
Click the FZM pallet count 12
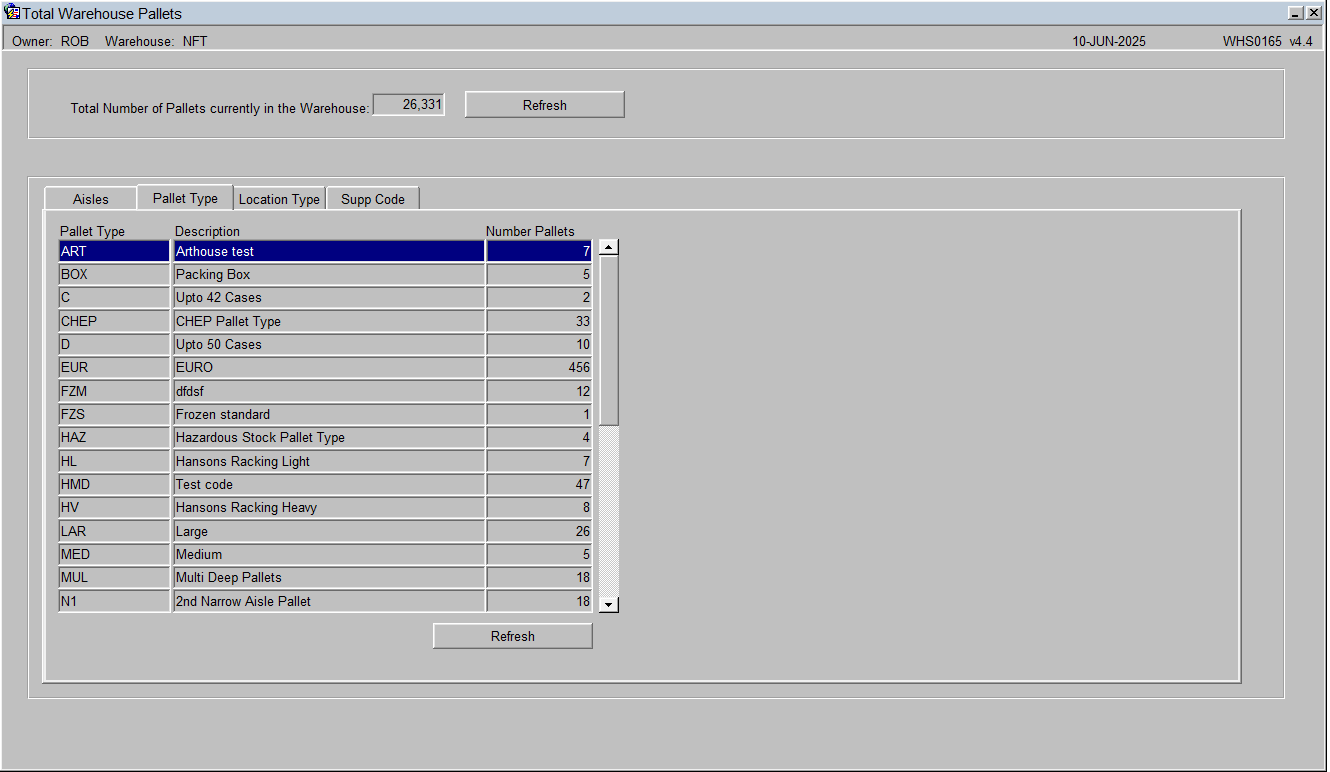pyautogui.click(x=539, y=391)
